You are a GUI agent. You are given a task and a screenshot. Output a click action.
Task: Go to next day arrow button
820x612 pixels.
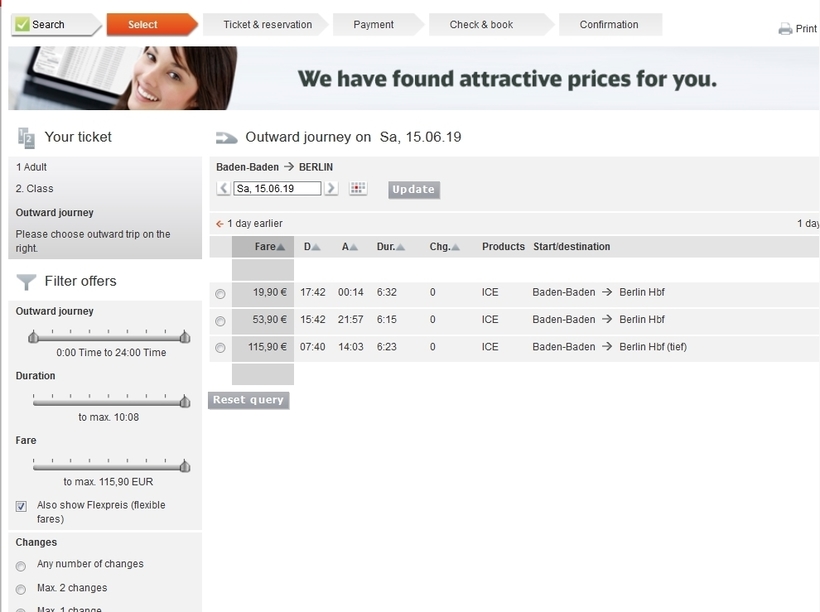point(331,189)
